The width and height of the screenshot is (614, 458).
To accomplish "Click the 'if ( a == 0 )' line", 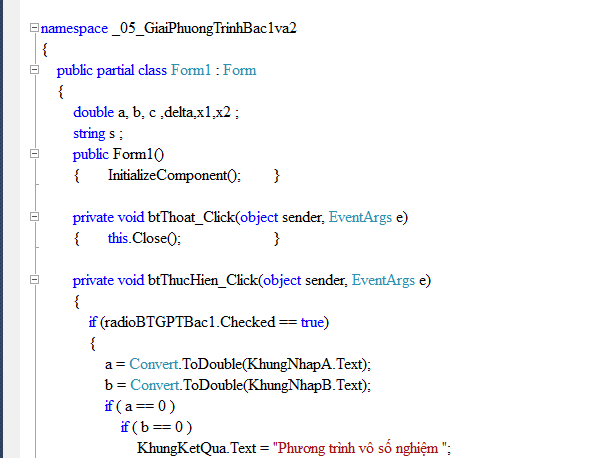I will point(140,406).
